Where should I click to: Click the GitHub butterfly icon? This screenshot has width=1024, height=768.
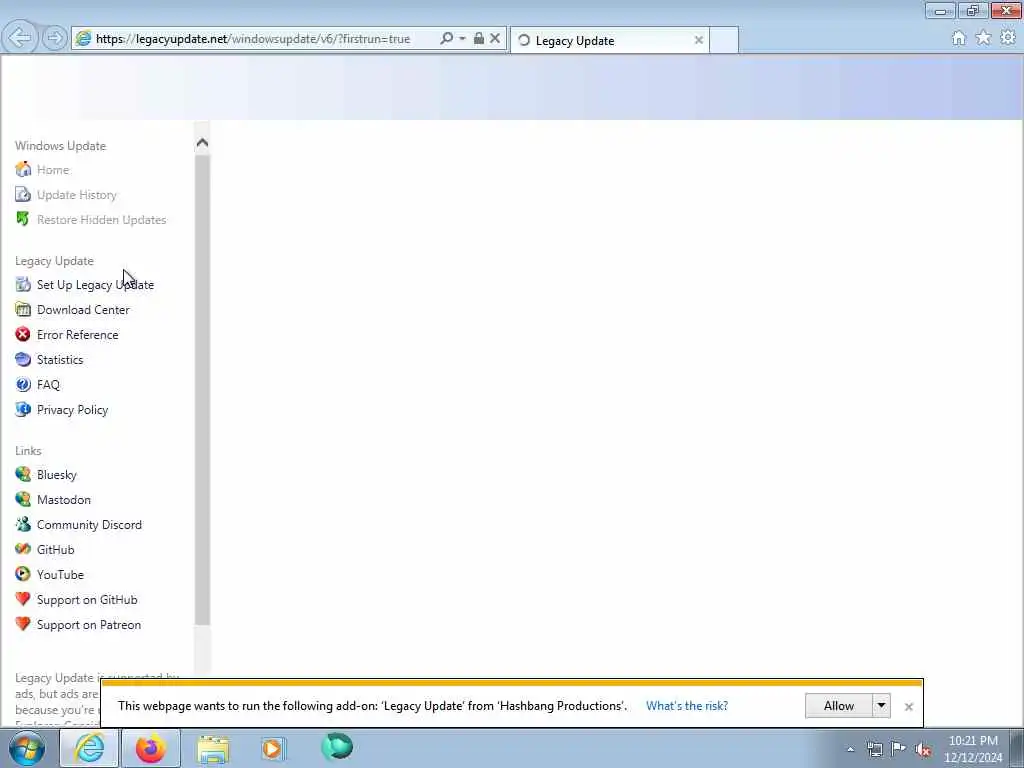click(x=23, y=549)
